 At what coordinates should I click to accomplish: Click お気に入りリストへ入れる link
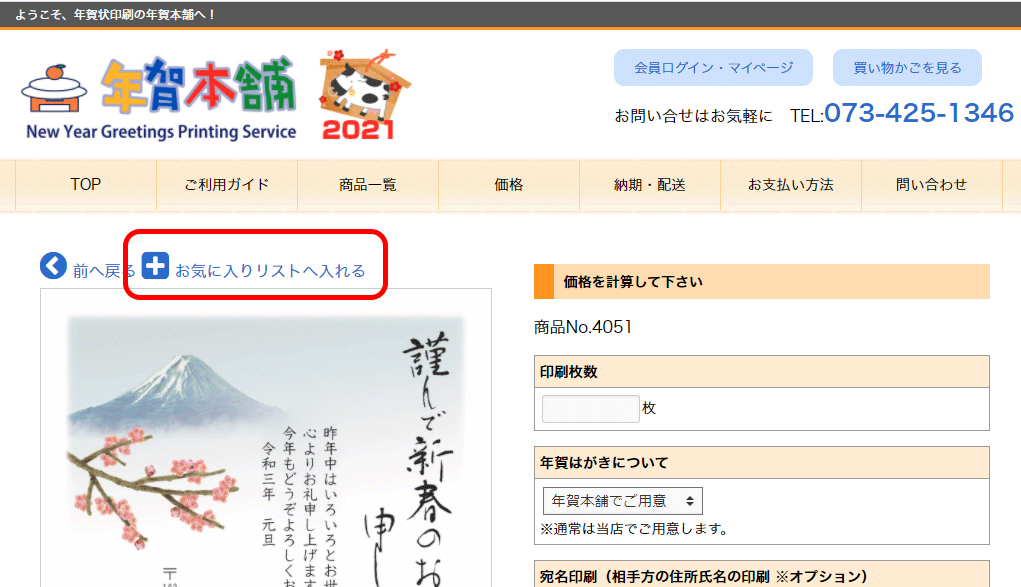pyautogui.click(x=270, y=271)
